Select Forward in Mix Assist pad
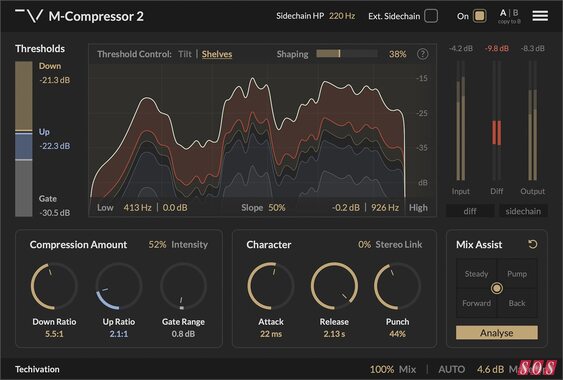Screen dimensions: 563x380 tap(476, 303)
